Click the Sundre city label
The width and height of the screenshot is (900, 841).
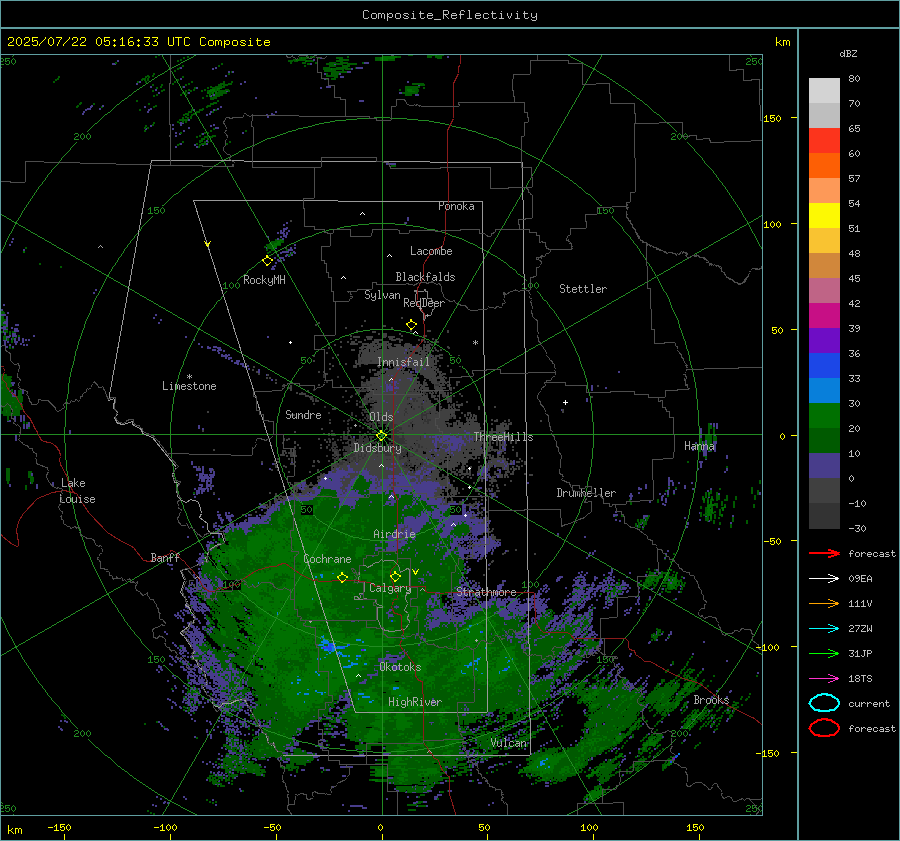point(303,414)
